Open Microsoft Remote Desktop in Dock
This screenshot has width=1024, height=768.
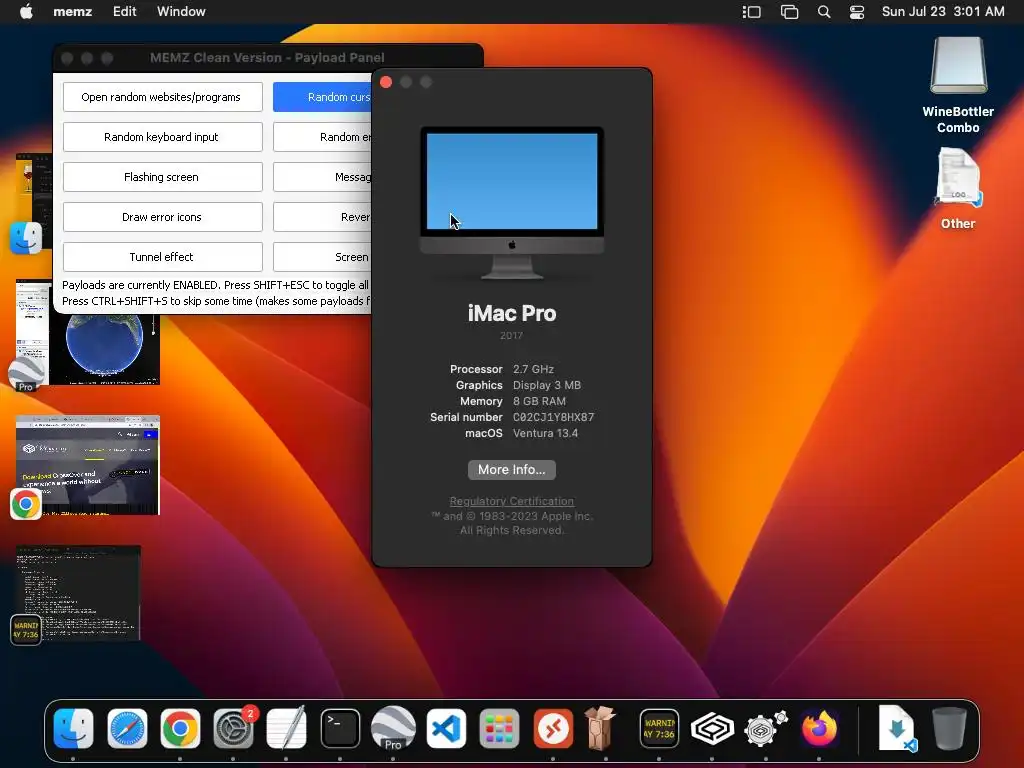[553, 728]
